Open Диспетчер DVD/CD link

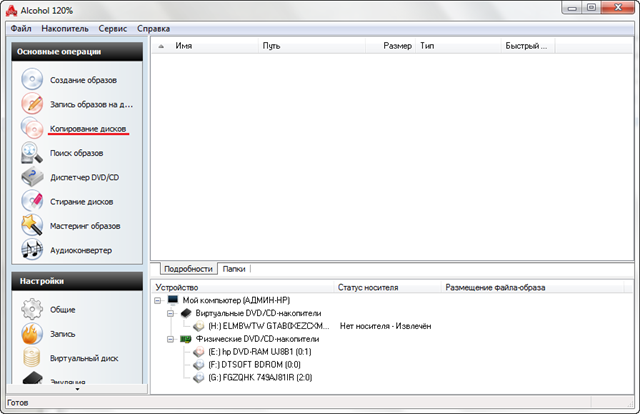[84, 177]
